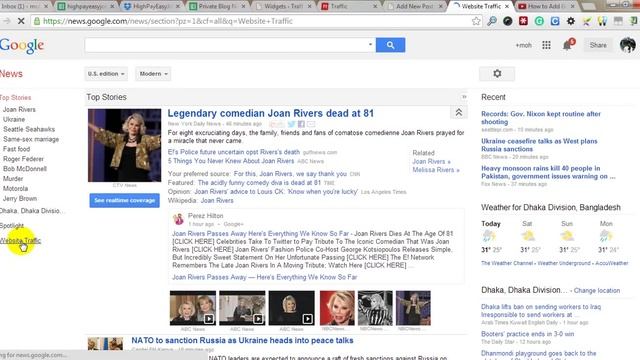Open Wikipedia Joan Rivers link
640x360 pixels.
click(x=217, y=200)
